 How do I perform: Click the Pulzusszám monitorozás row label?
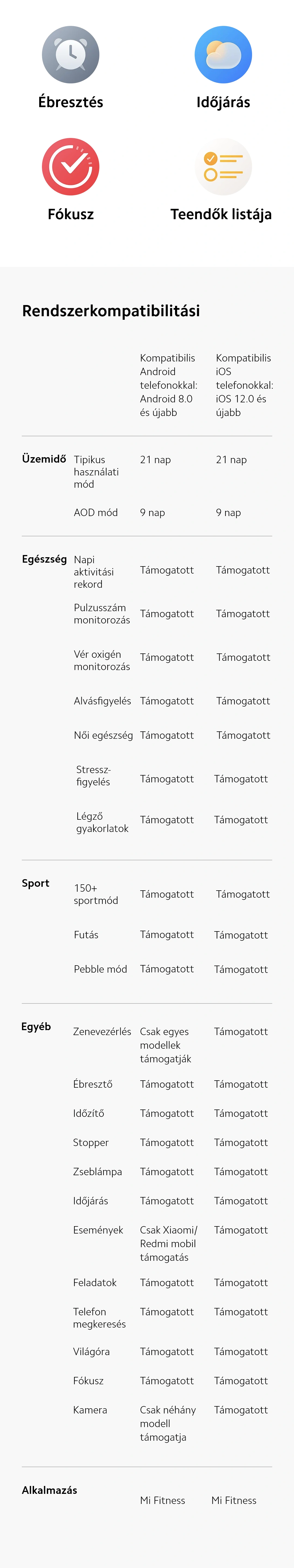102,614
